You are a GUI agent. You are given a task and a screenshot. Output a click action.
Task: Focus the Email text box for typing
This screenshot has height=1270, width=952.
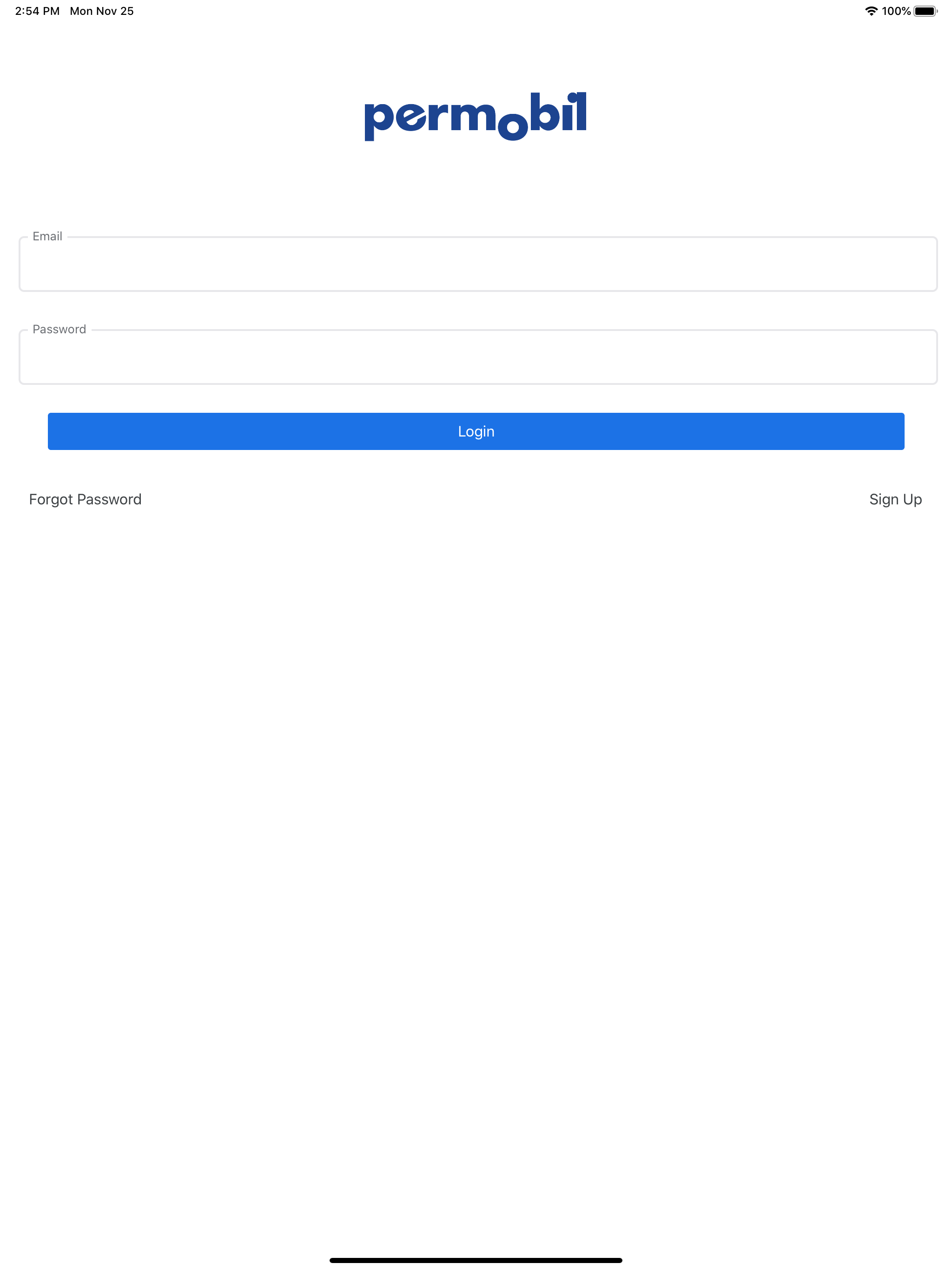pos(476,264)
